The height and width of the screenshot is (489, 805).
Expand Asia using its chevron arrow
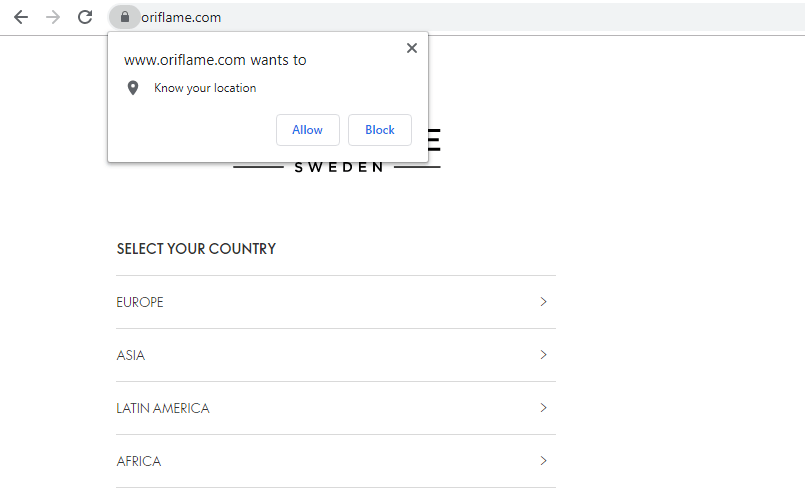(543, 355)
